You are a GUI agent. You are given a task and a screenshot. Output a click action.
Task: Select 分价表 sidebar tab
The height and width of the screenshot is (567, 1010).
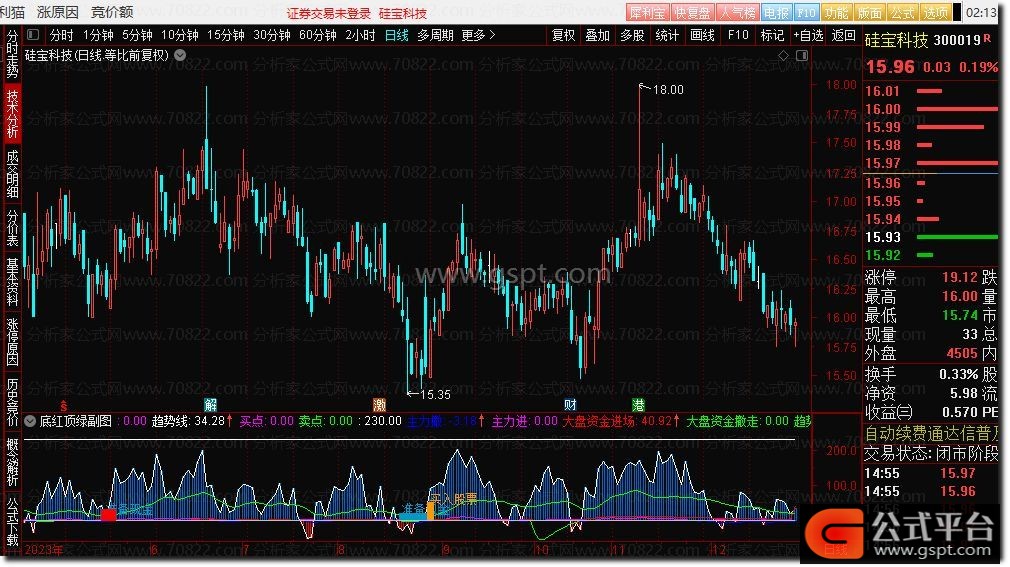pos(12,228)
